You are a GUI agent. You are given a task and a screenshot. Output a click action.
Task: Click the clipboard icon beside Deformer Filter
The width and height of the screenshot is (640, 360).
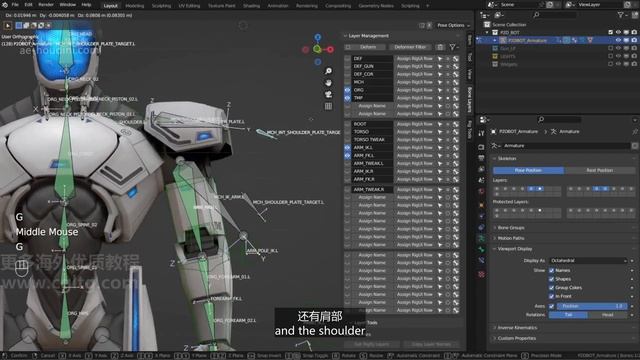[x=440, y=47]
